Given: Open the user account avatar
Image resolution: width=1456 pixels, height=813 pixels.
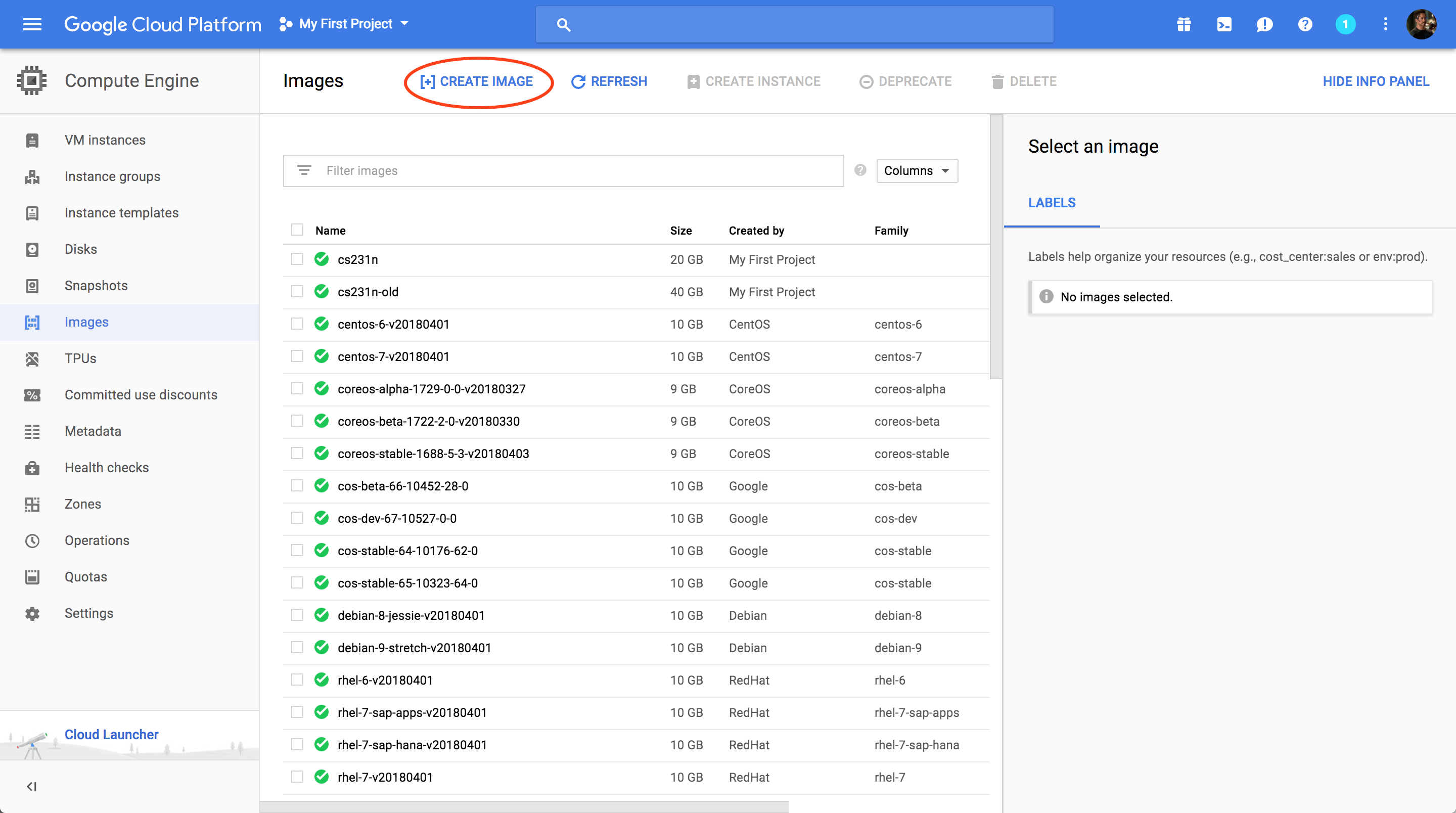Looking at the screenshot, I should (x=1421, y=24).
